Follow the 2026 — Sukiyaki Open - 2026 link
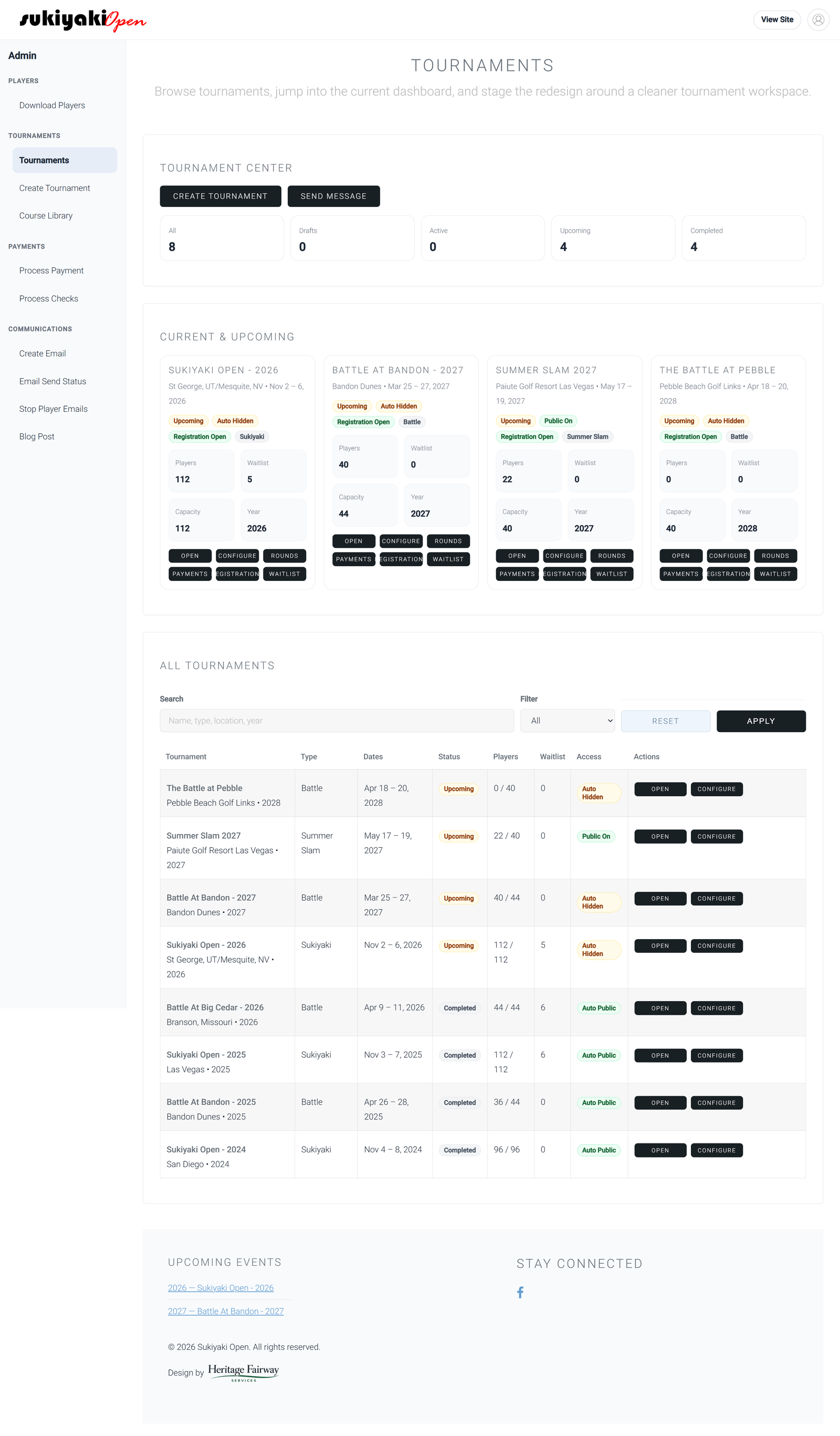The width and height of the screenshot is (840, 1436). [220, 1288]
